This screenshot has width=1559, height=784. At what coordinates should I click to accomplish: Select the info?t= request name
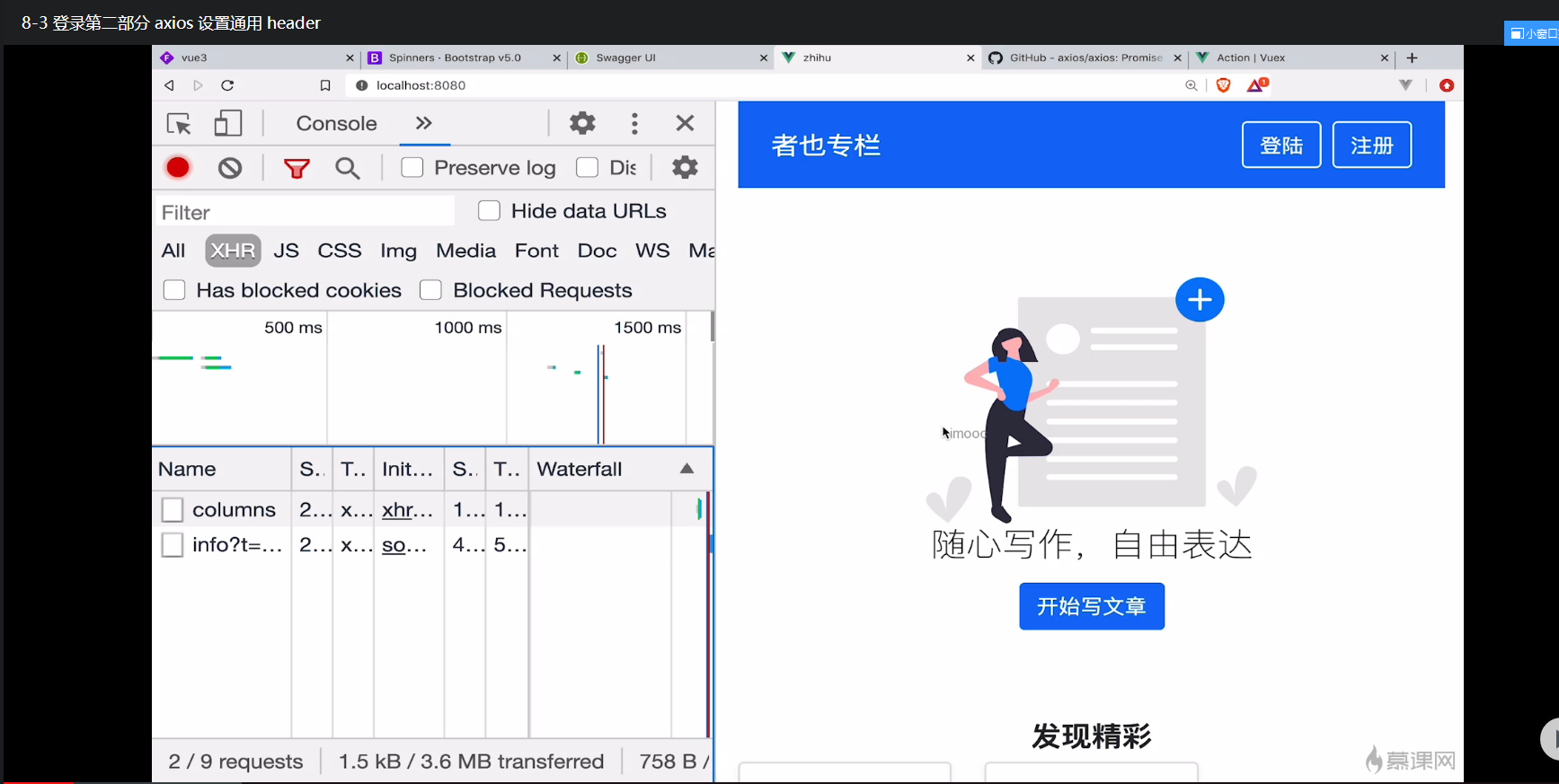tap(237, 545)
